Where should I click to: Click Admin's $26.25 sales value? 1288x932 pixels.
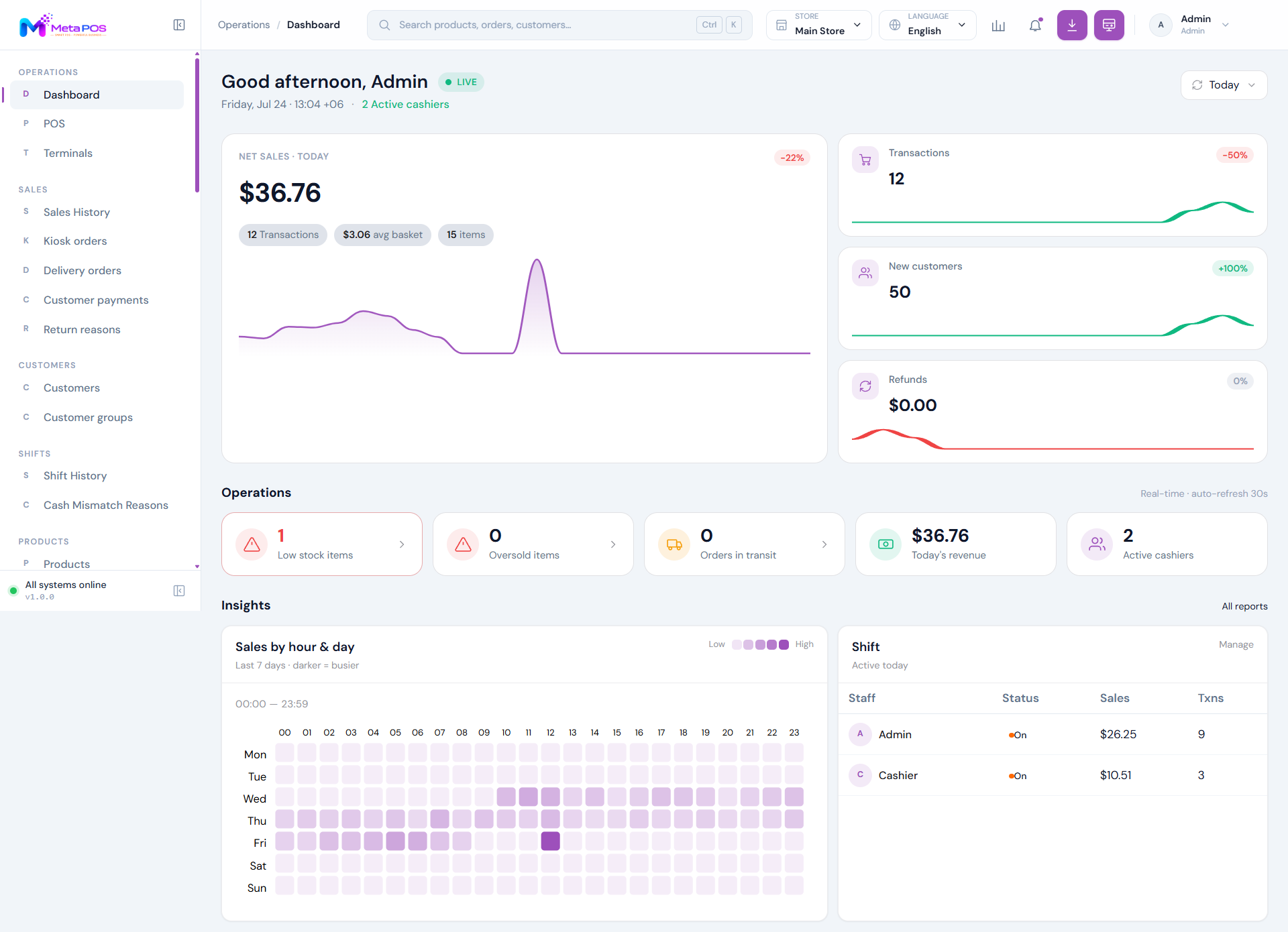[x=1118, y=734]
